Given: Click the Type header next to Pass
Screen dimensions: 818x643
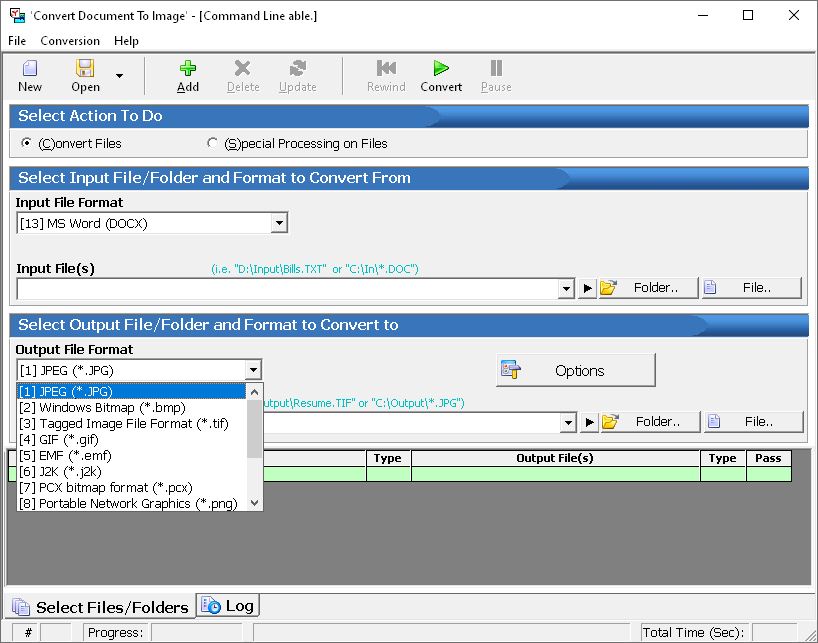Looking at the screenshot, I should (x=723, y=458).
